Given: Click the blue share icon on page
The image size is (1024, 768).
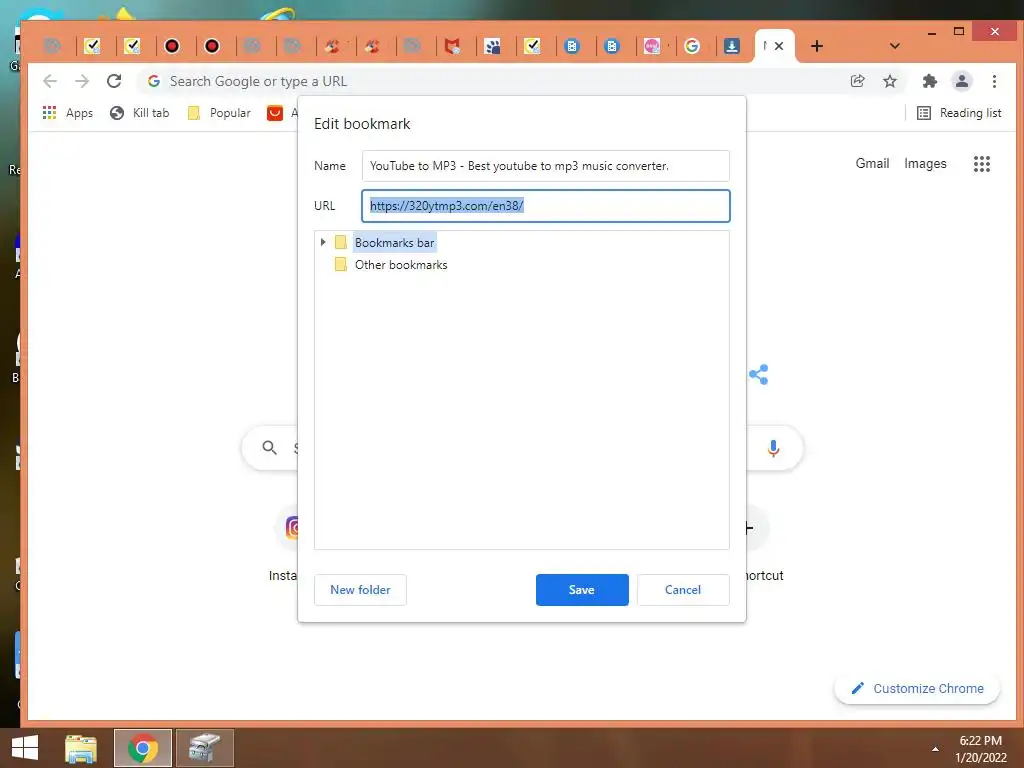Looking at the screenshot, I should pos(759,374).
